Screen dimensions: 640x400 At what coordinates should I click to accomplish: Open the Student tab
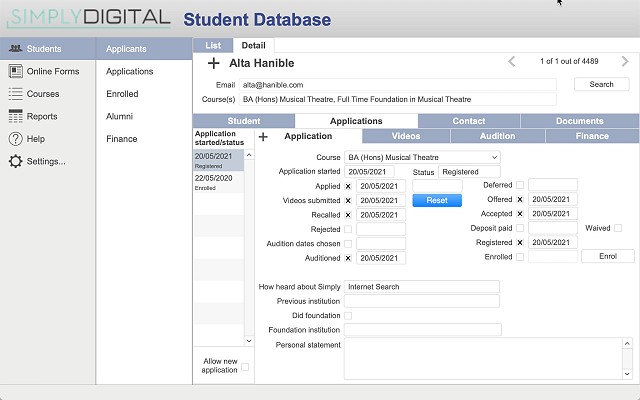(x=244, y=121)
